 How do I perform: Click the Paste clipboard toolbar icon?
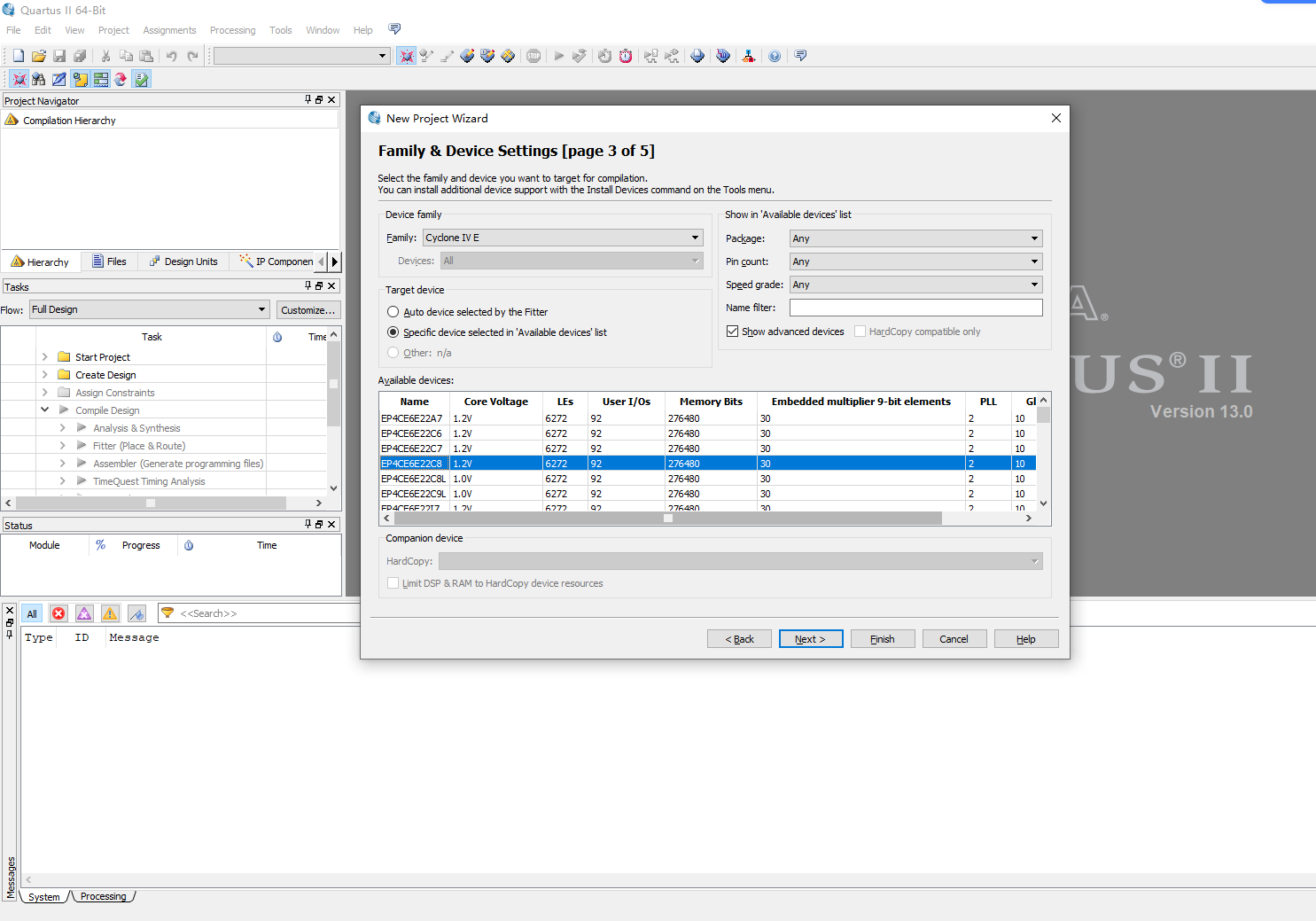tap(146, 56)
